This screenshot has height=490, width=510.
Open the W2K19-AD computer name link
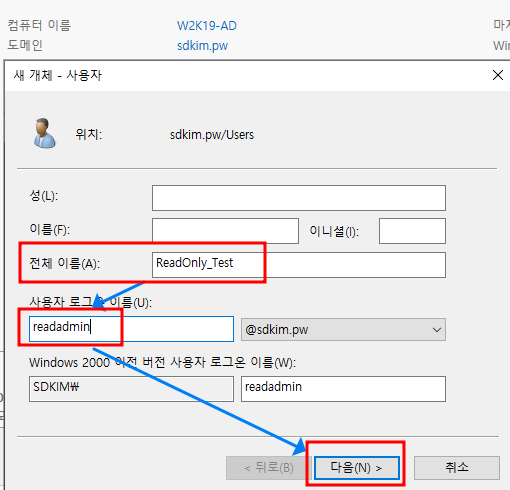point(207,26)
